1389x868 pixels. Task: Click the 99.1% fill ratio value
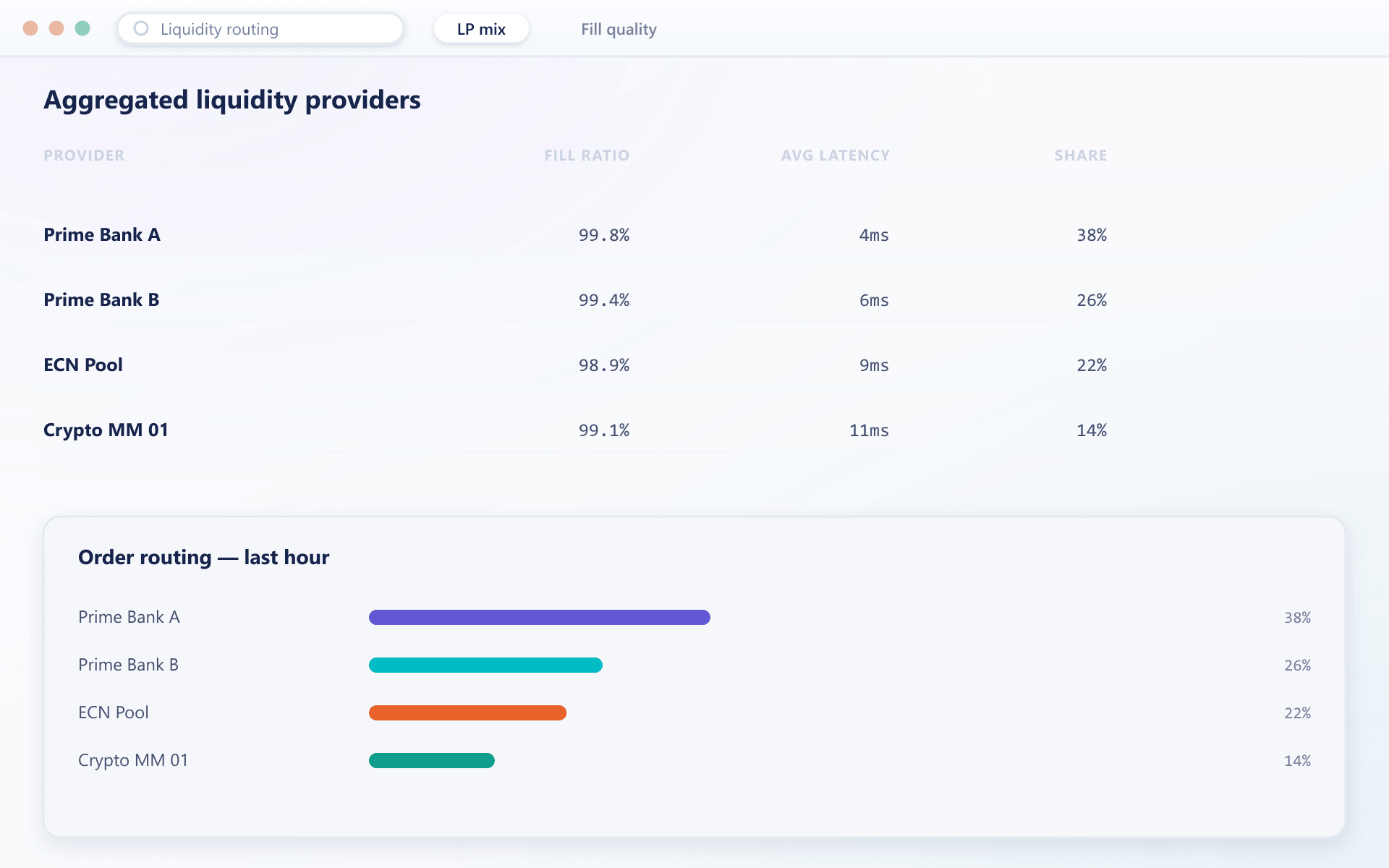click(x=604, y=430)
